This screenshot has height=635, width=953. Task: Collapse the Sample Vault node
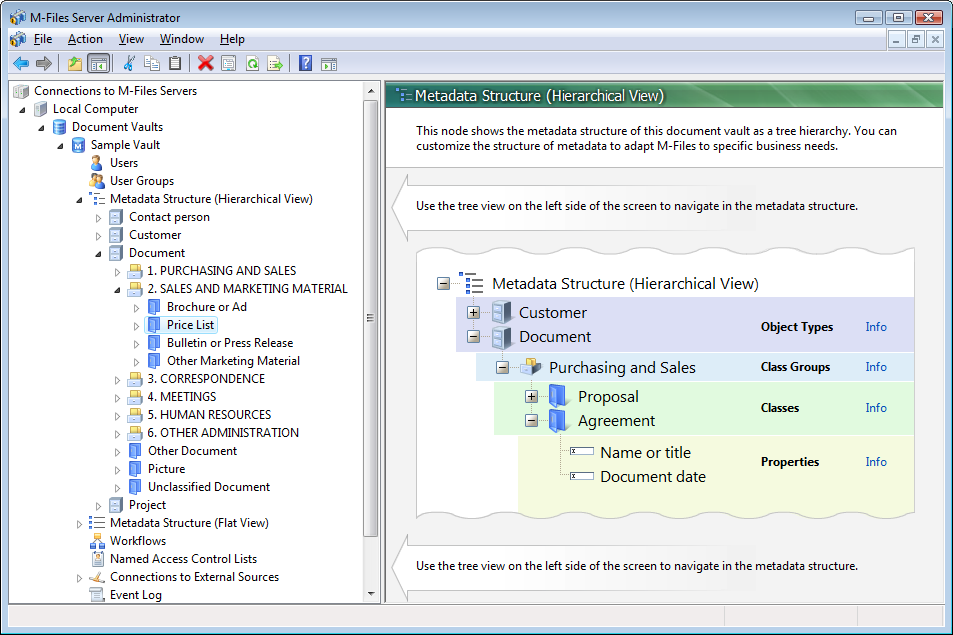[x=60, y=146]
